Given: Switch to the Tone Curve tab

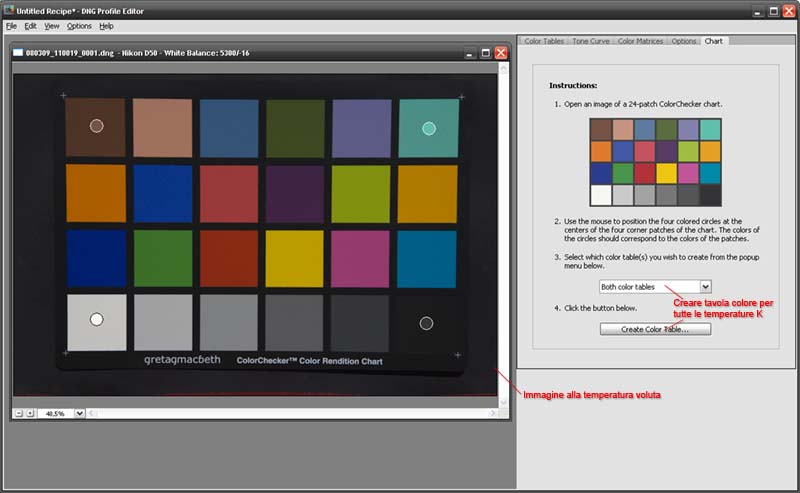Looking at the screenshot, I should (x=591, y=41).
